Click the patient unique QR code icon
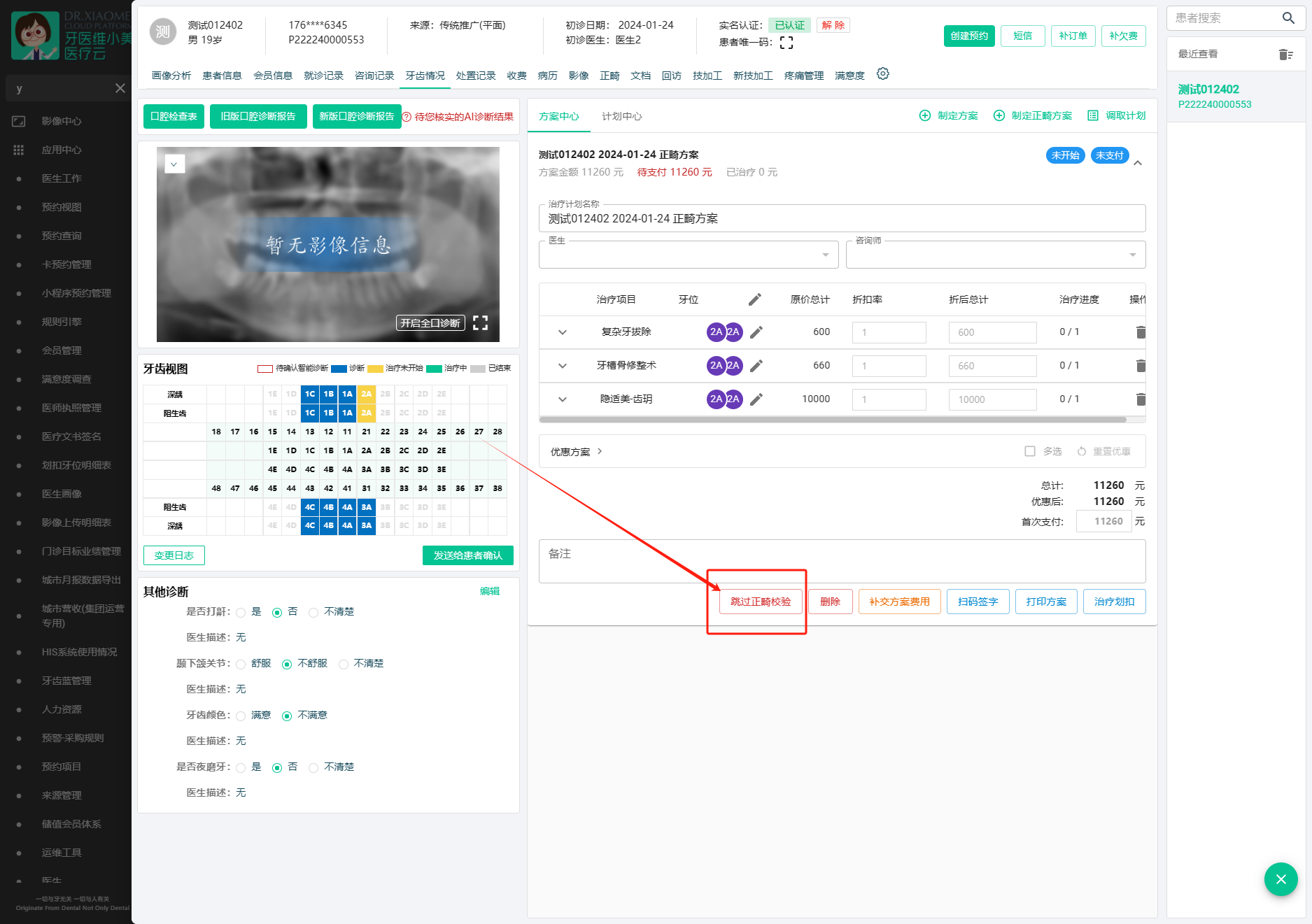The height and width of the screenshot is (924, 1312). [x=787, y=43]
